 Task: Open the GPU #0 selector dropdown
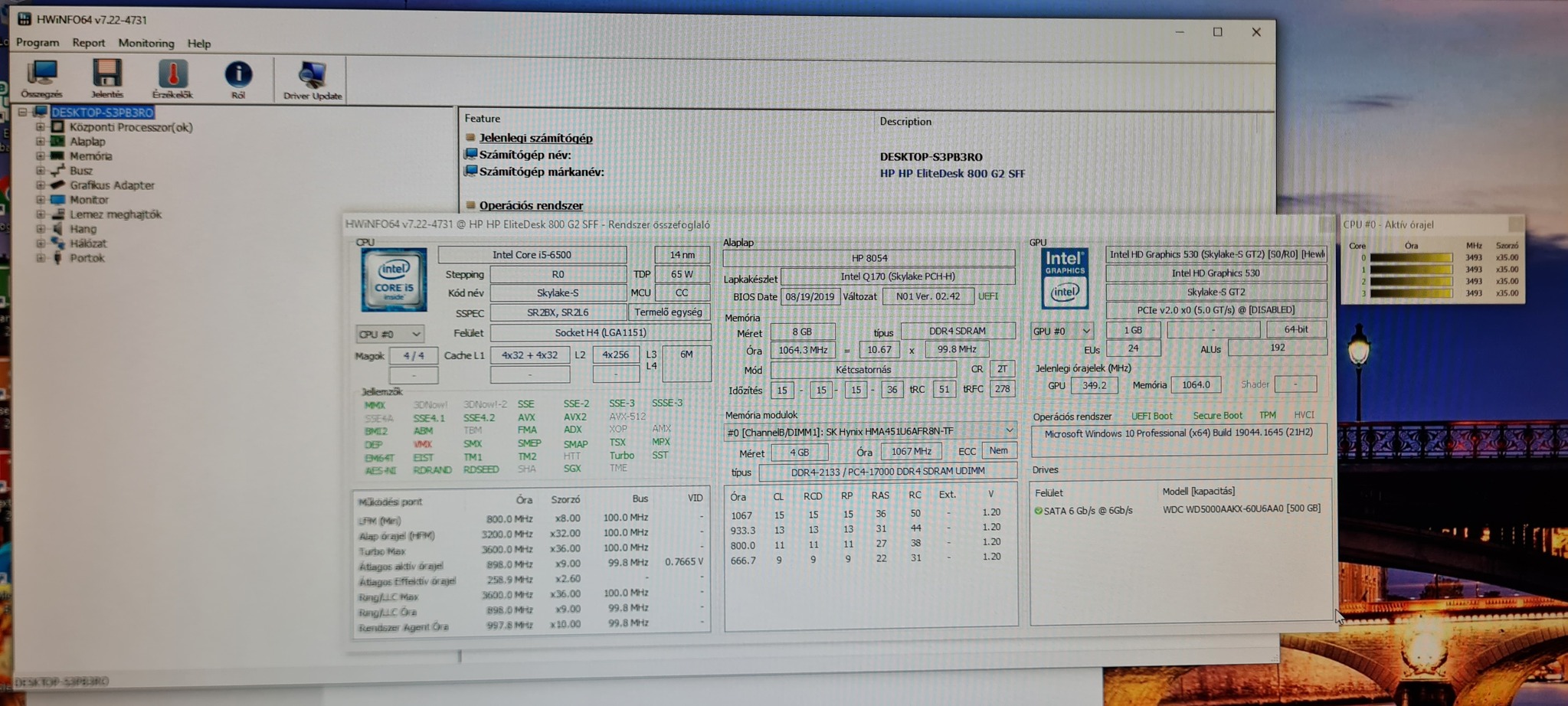(1087, 331)
